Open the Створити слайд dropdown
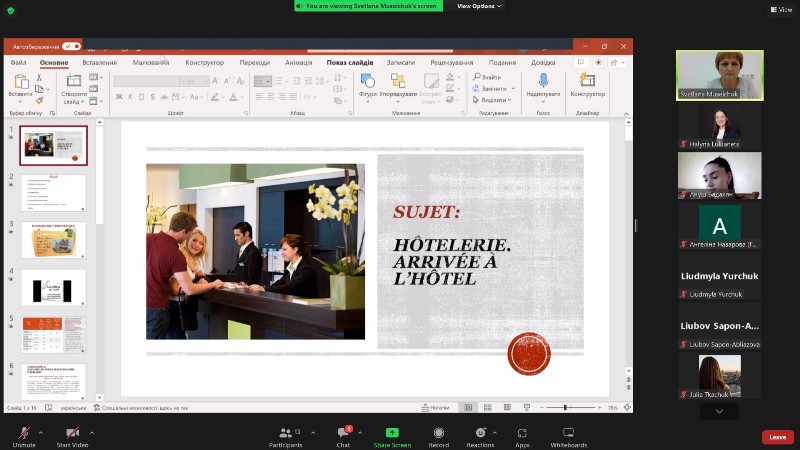 point(73,99)
